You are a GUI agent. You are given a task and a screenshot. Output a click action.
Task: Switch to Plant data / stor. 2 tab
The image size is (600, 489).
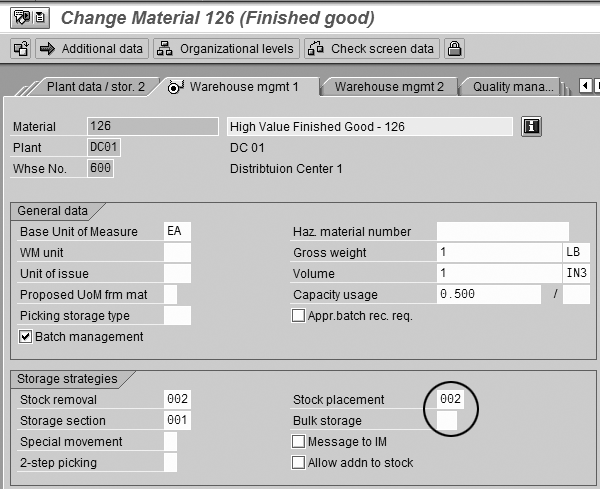point(96,86)
